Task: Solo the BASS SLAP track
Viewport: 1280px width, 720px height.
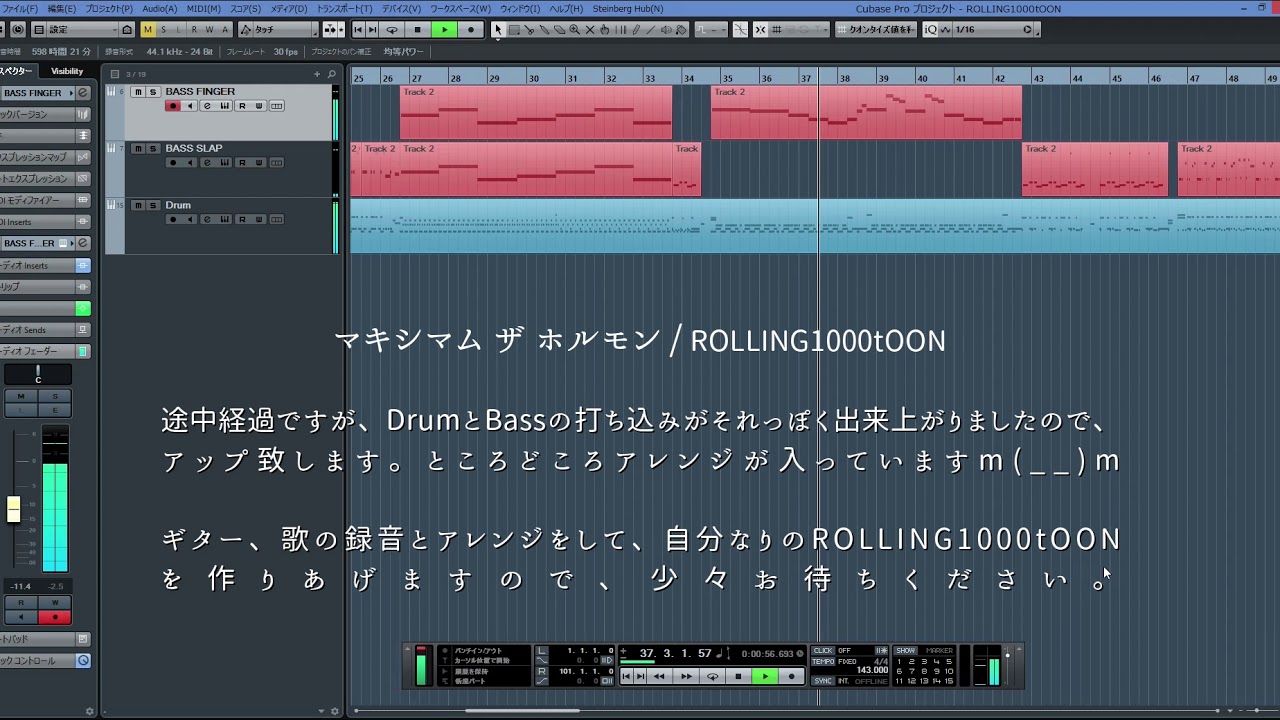Action: (153, 149)
